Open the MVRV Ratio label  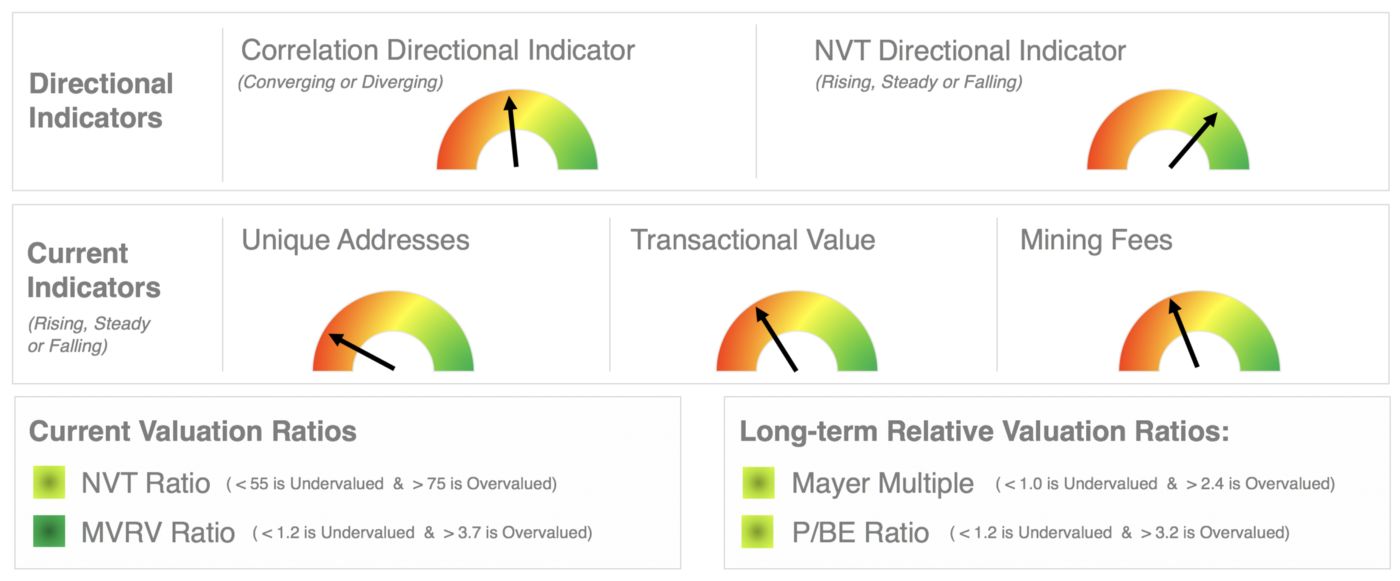pyautogui.click(x=158, y=532)
